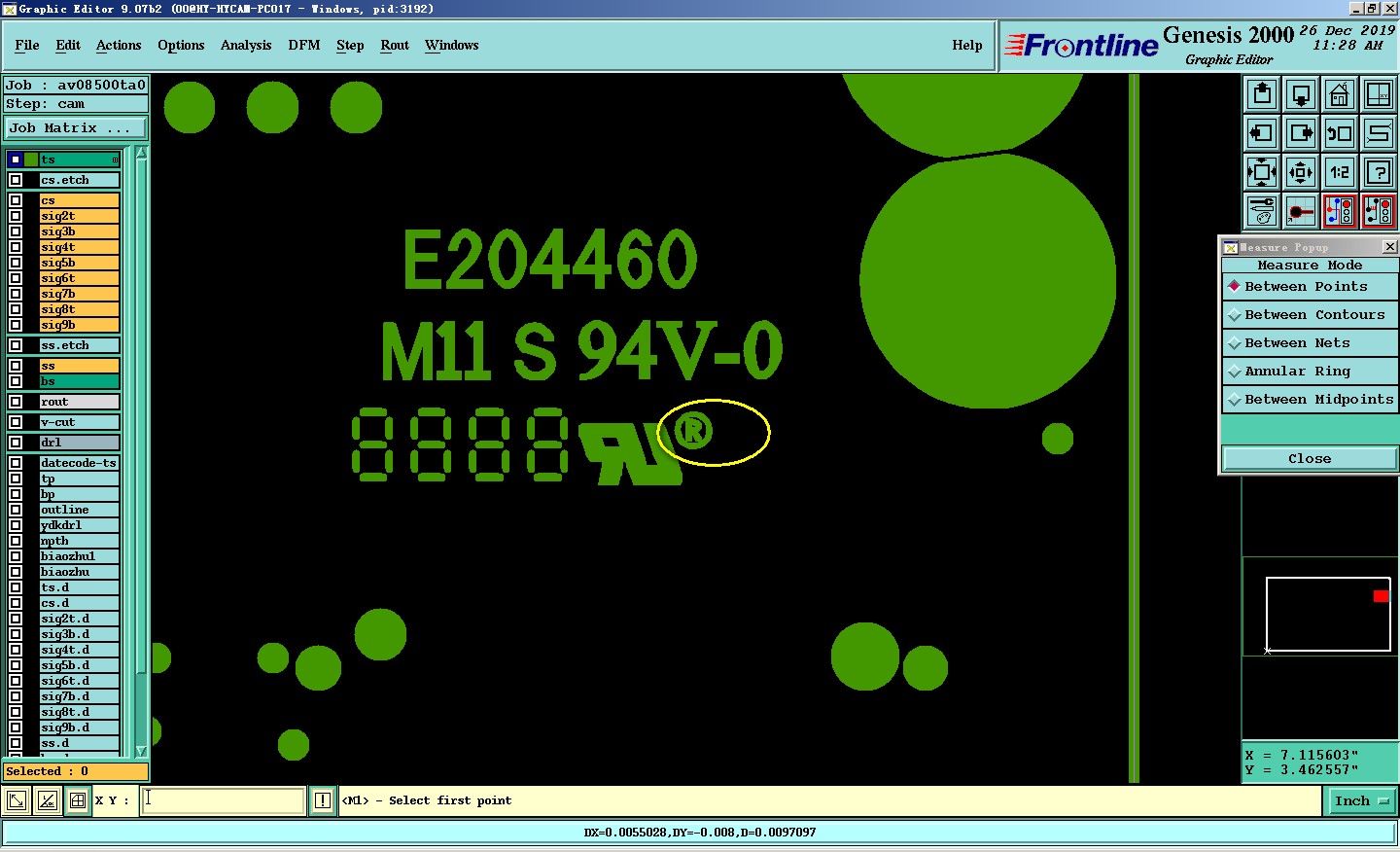Screen dimensions: 1400x852
Task: Click the question mark query icon
Action: pyautogui.click(x=1379, y=172)
